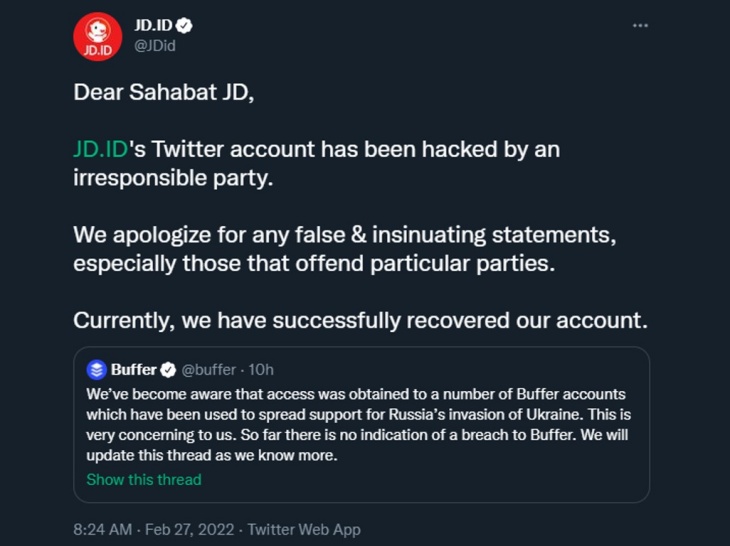
Task: Click the Buffer logo icon in quoted tweet
Action: 96,369
